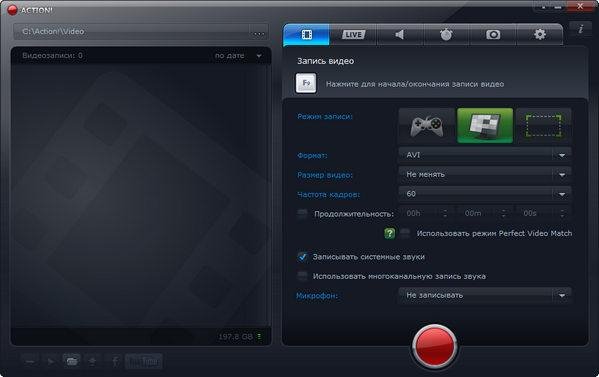Open the settings gear tab

(539, 35)
